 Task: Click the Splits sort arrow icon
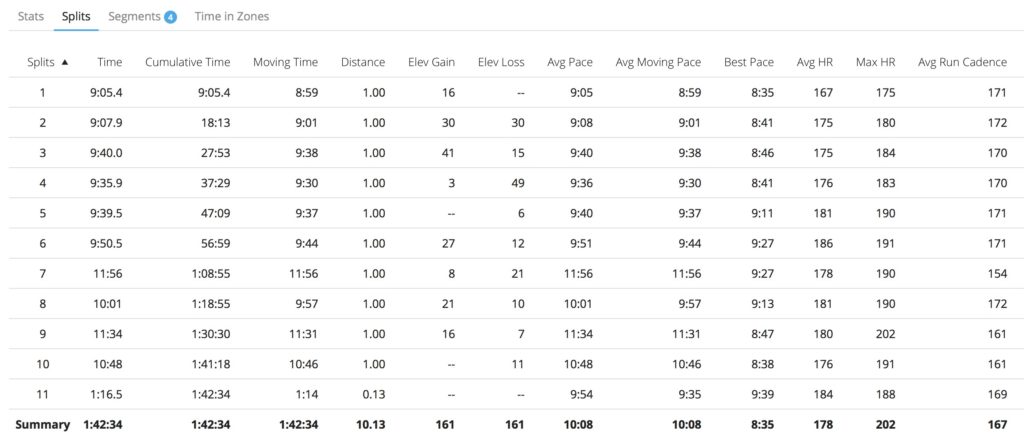coord(65,62)
